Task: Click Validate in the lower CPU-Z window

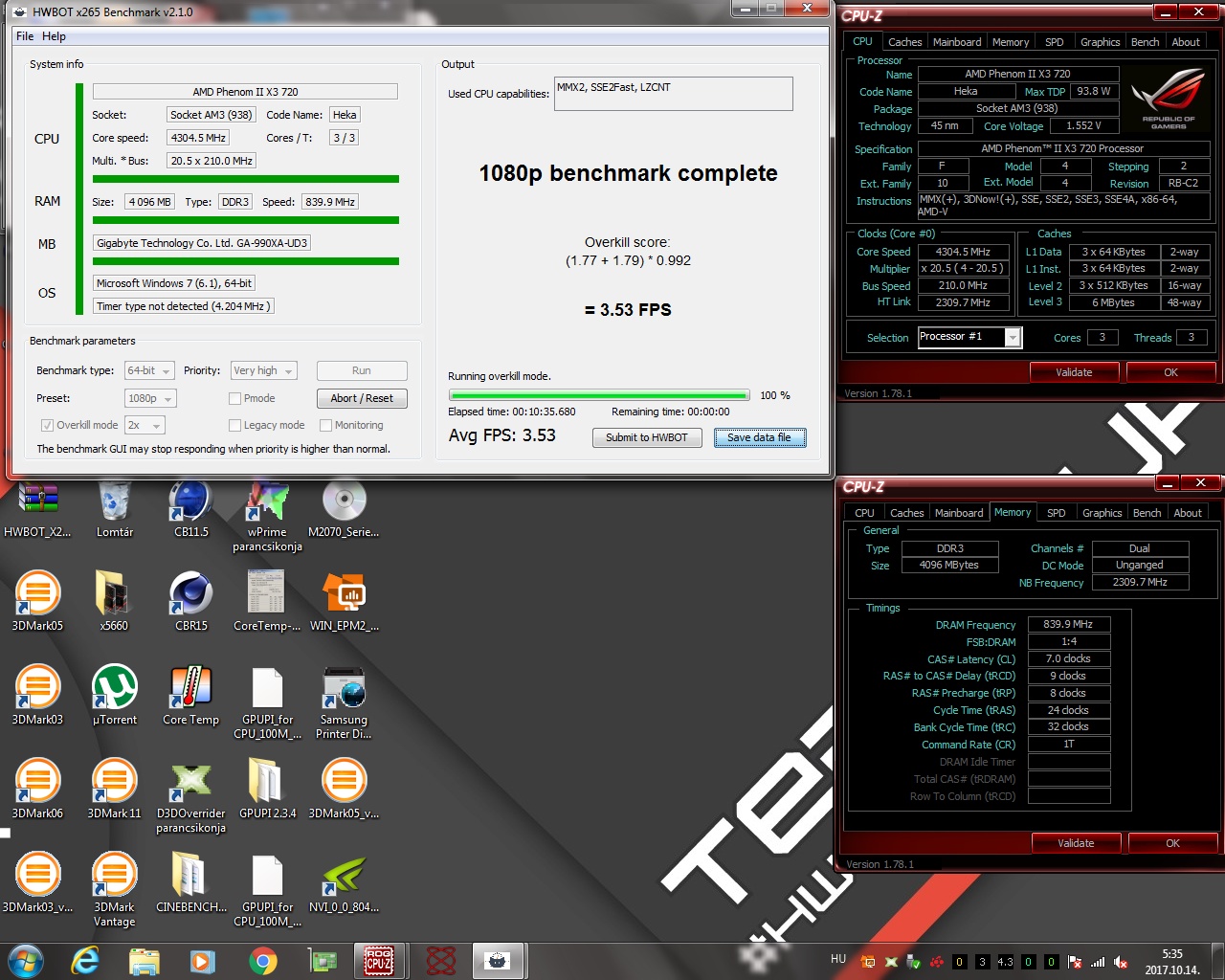Action: [x=1076, y=843]
